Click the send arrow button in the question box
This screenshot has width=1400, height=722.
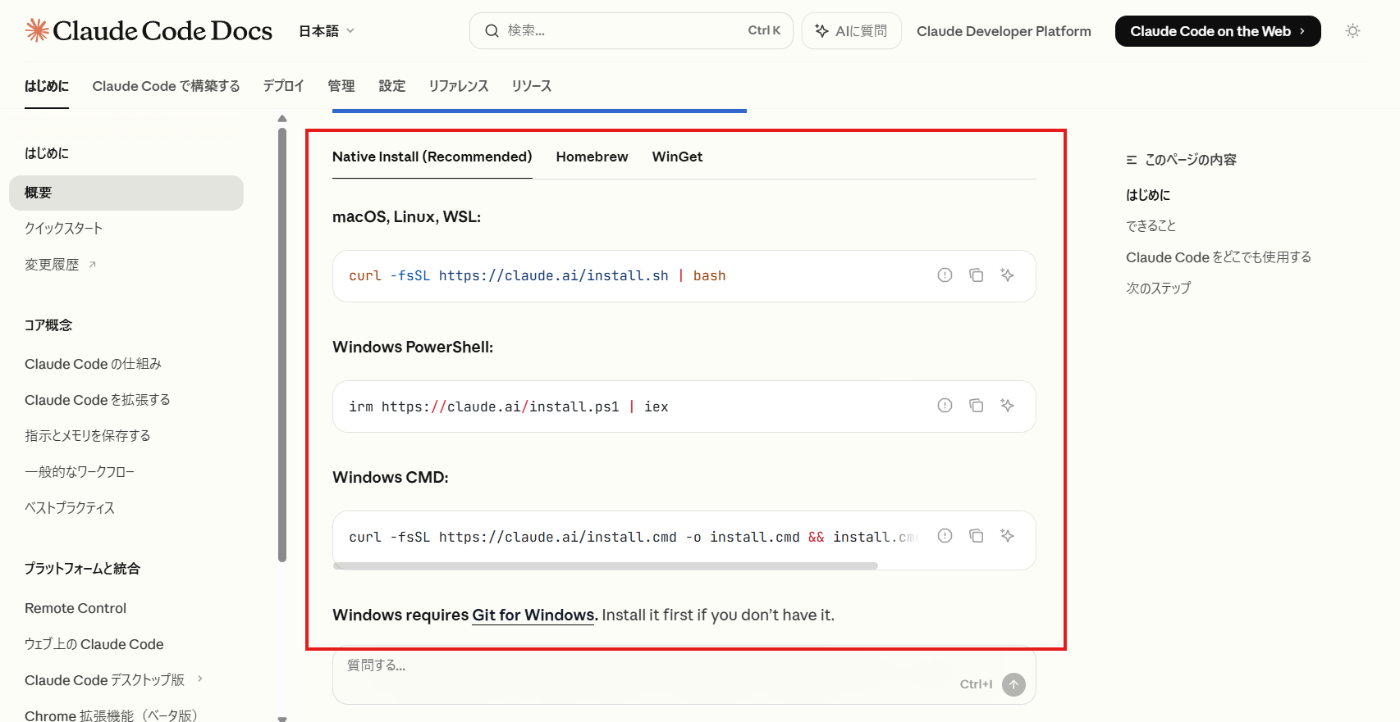[x=1014, y=684]
